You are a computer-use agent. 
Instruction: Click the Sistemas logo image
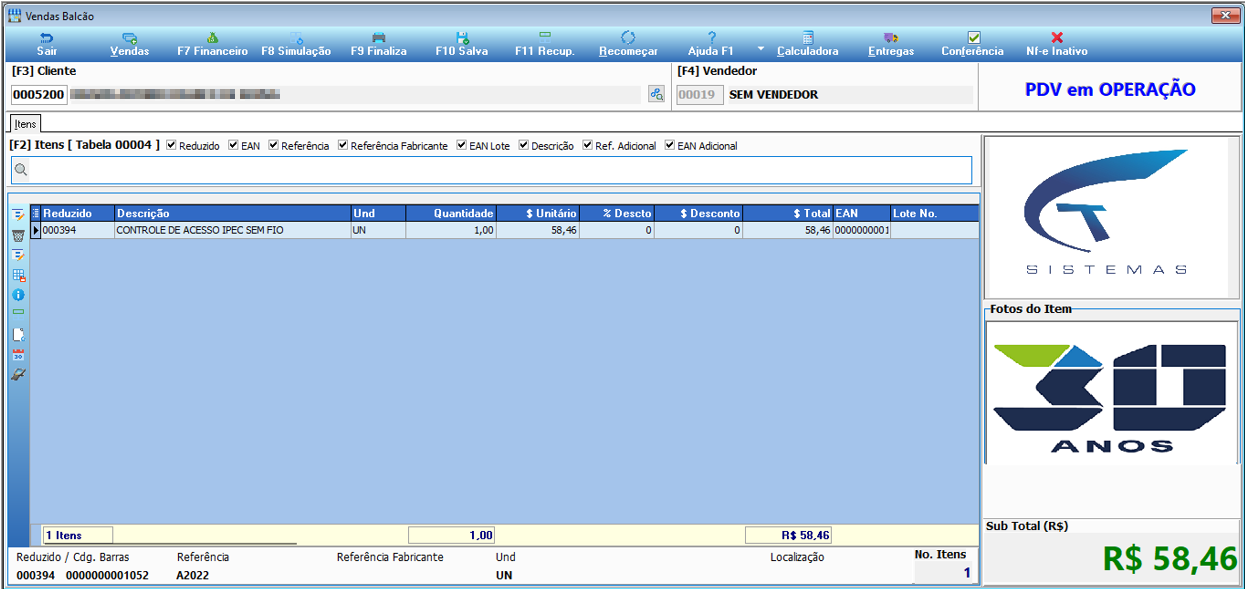(1106, 217)
